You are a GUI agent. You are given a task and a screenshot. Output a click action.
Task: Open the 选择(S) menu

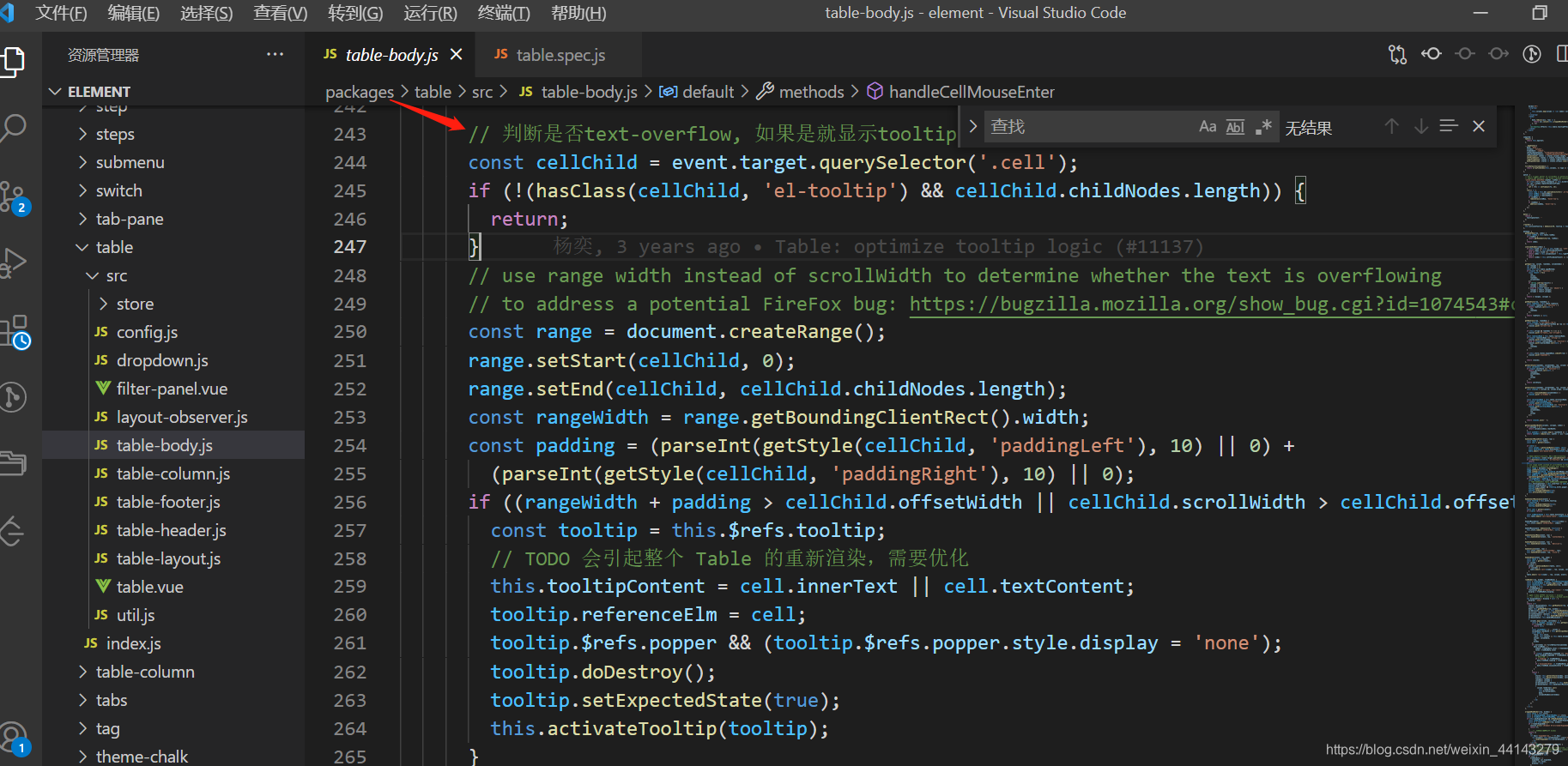pyautogui.click(x=207, y=13)
